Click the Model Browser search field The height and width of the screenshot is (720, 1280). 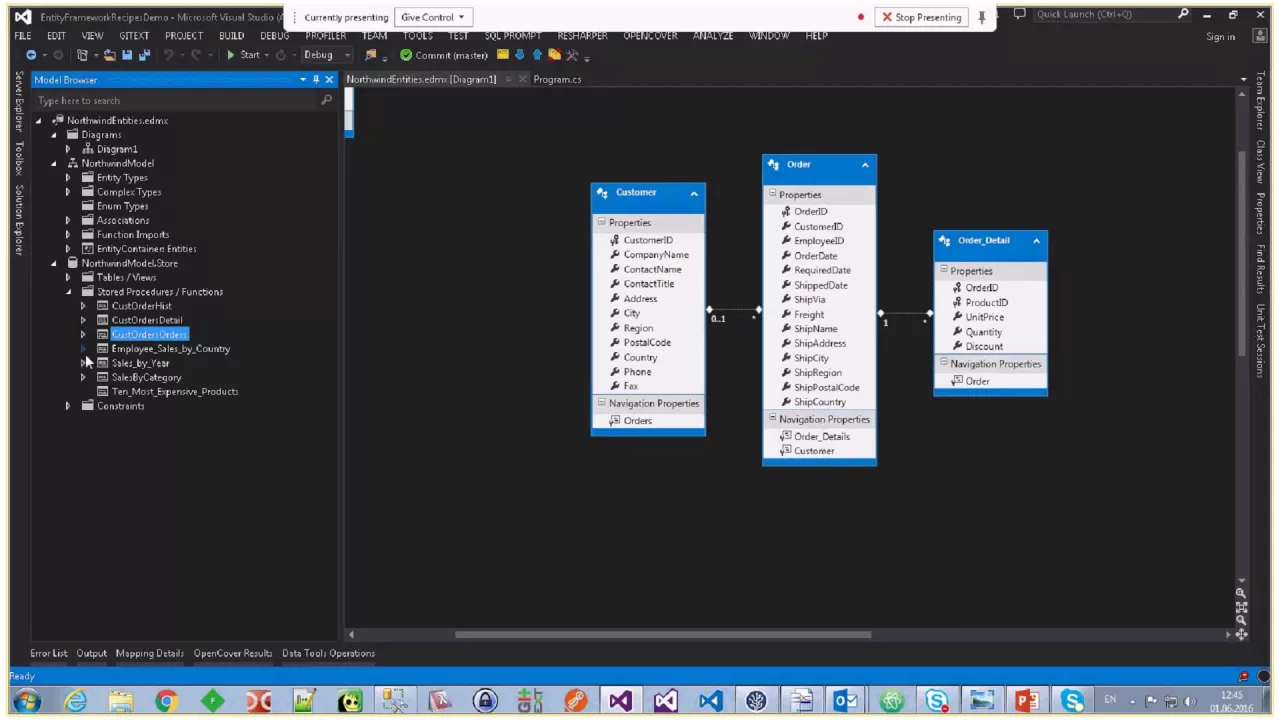pos(176,100)
